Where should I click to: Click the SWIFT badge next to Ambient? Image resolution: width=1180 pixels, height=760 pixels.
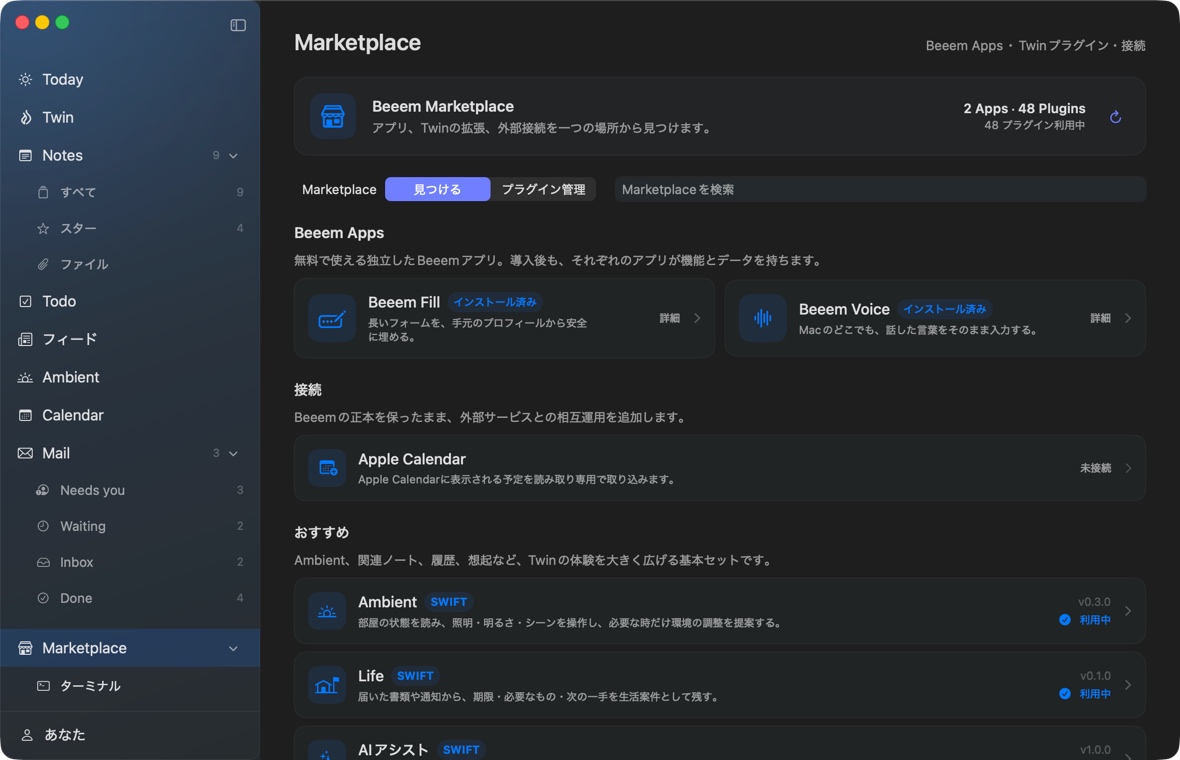(x=449, y=602)
